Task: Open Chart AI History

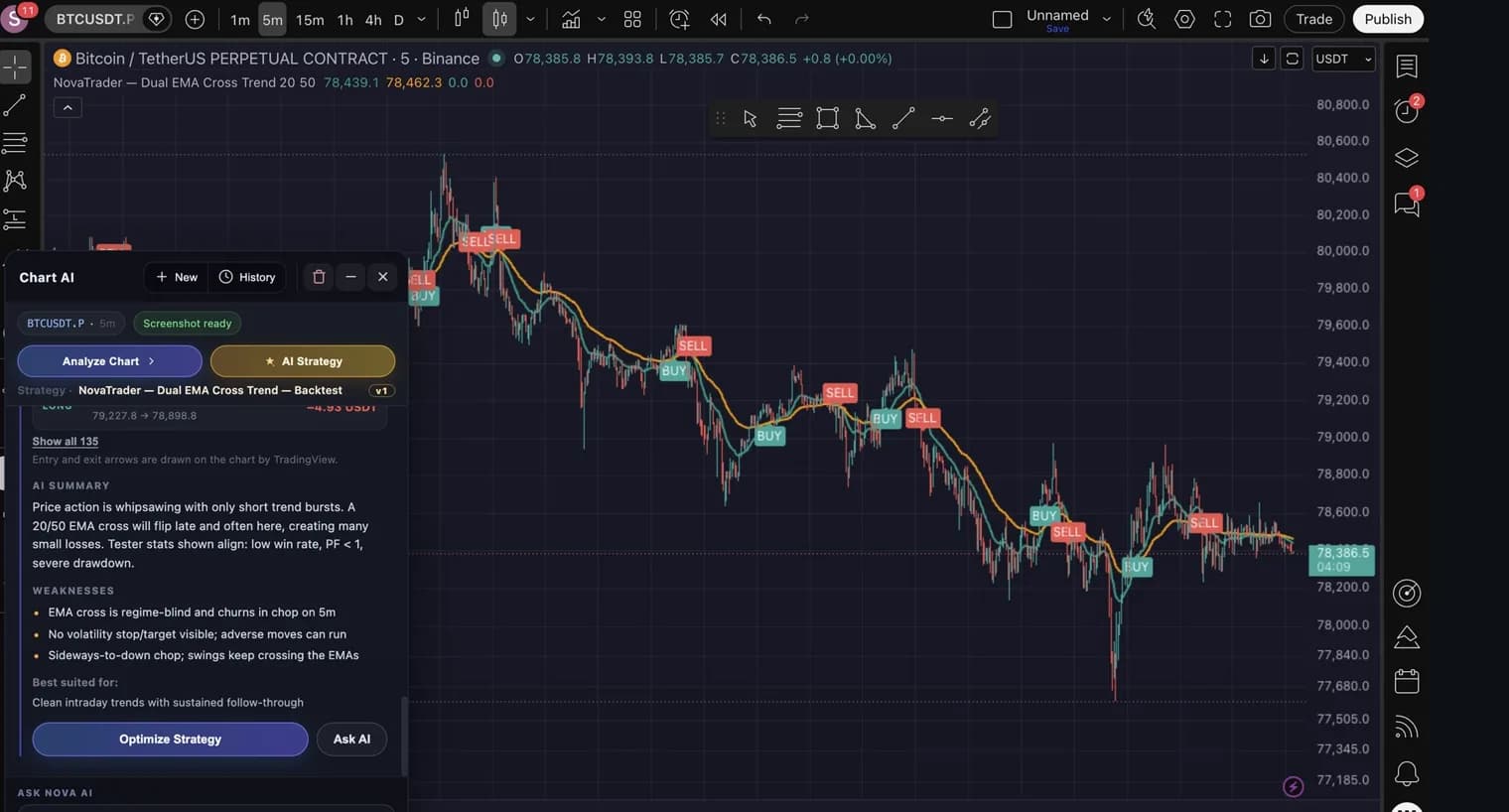Action: 247,277
